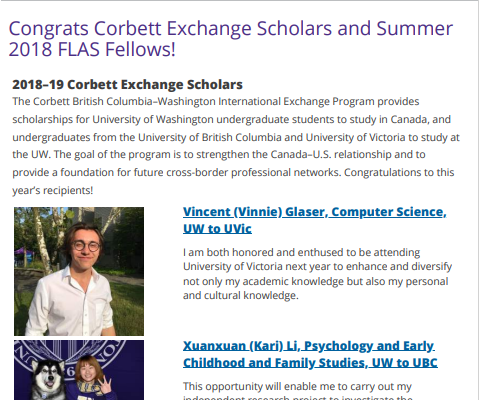
Task: Select Vincent Glaser's portrait photo
Action: click(79, 271)
